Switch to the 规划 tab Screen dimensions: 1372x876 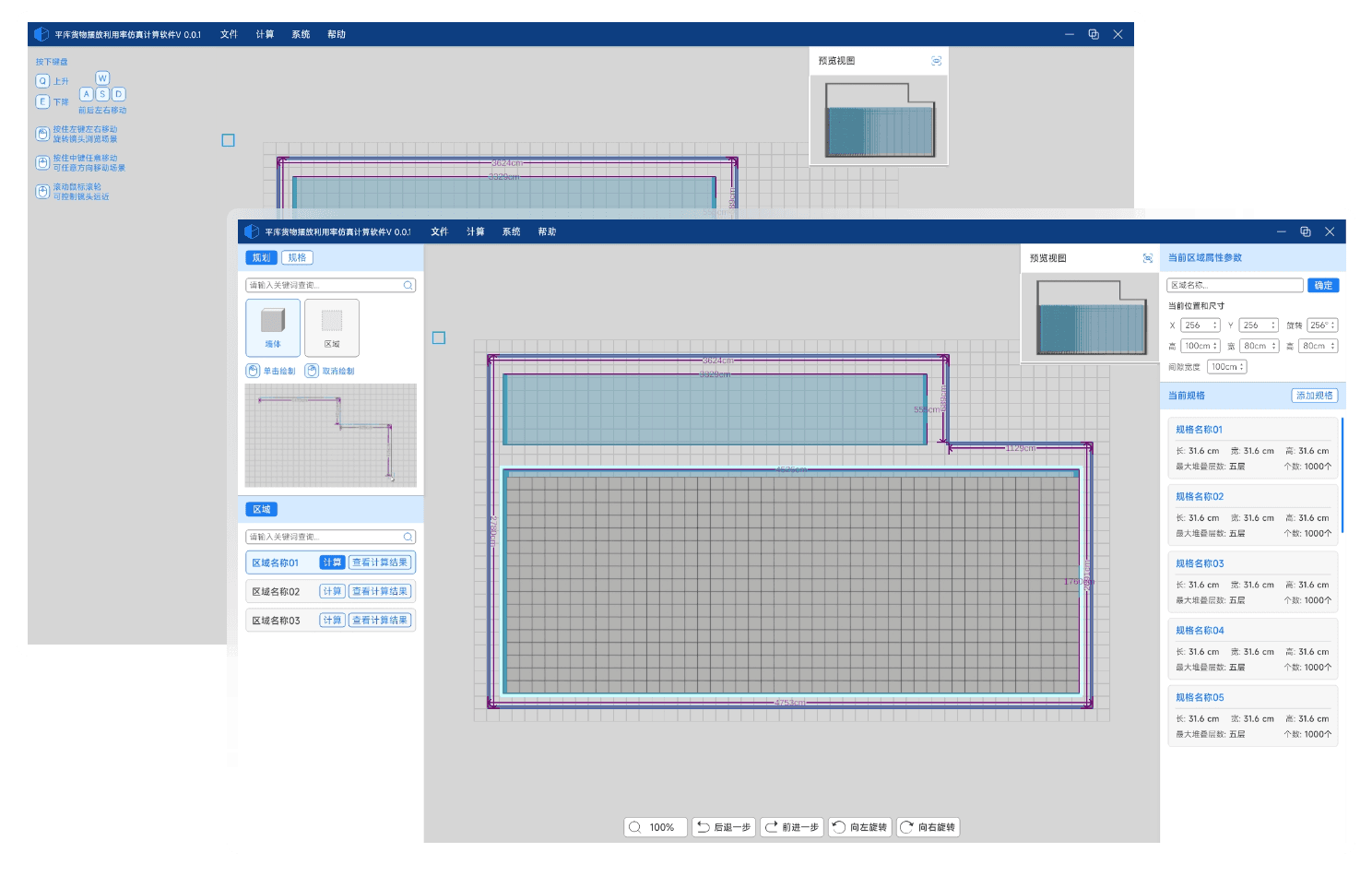262,258
